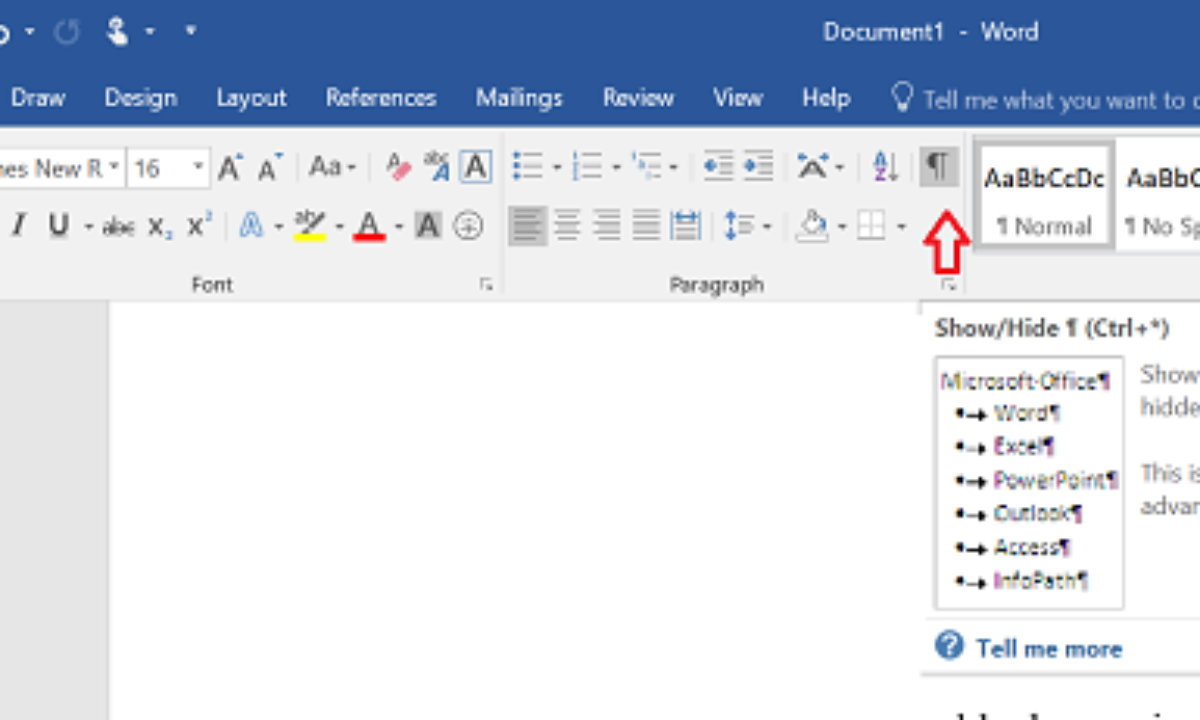Toggle Superscript formatting
1200x720 pixels.
click(199, 227)
